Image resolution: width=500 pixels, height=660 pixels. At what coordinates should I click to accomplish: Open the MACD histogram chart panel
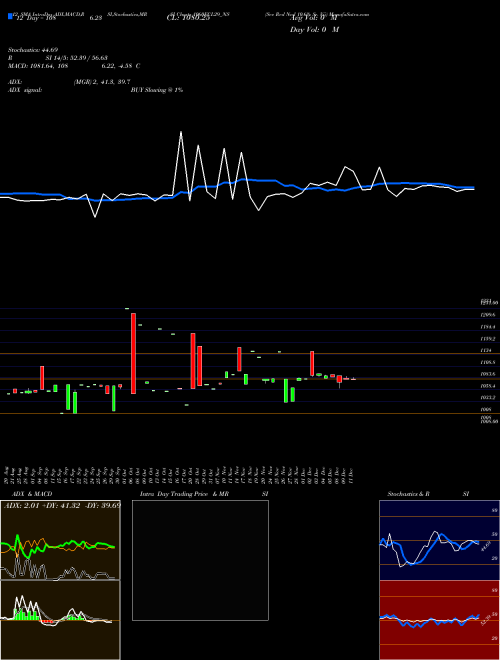coord(60,620)
